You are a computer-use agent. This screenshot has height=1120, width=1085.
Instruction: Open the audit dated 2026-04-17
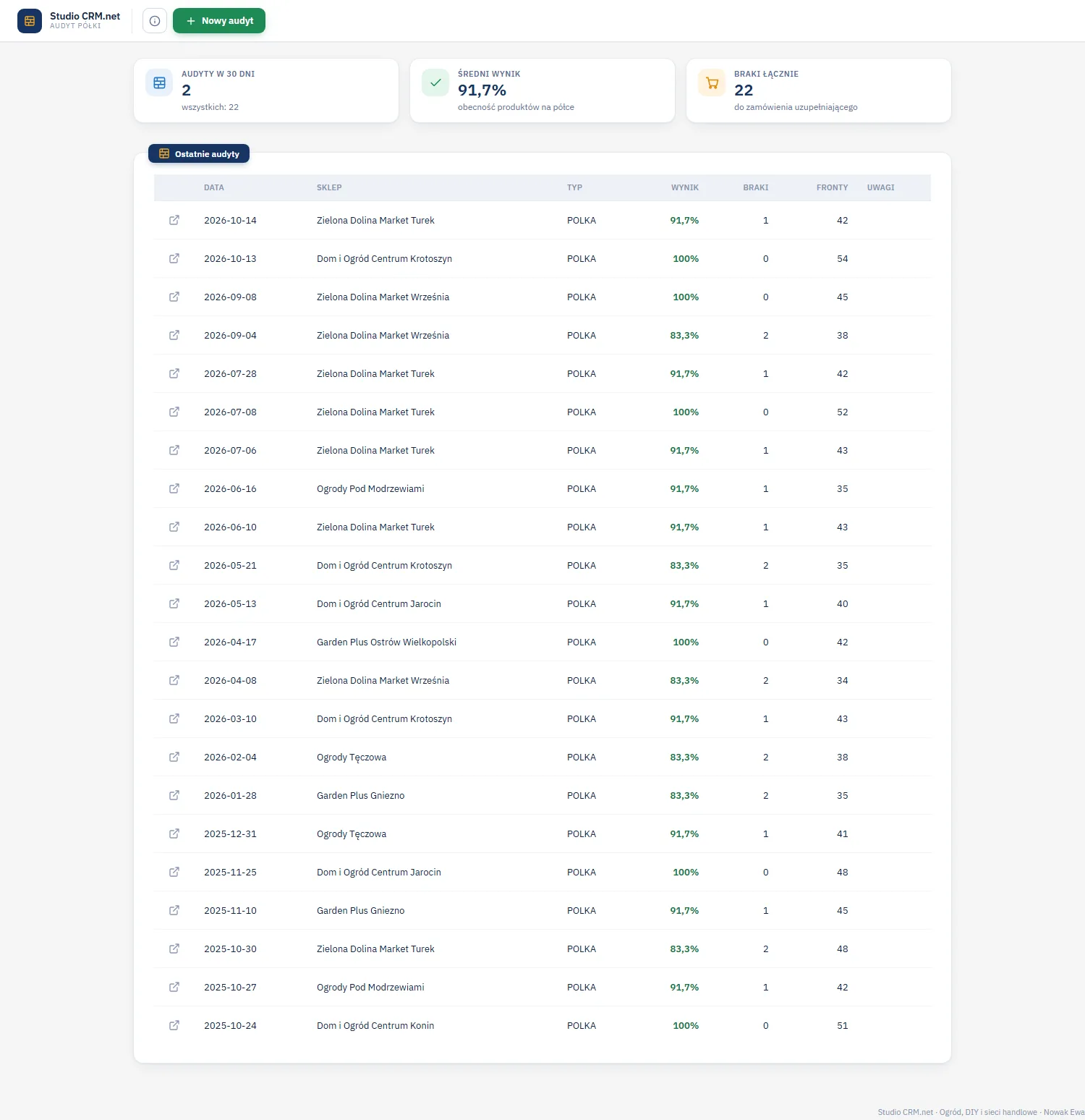coord(174,642)
